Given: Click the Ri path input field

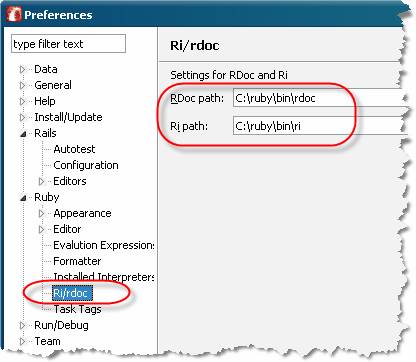Looking at the screenshot, I should point(320,126).
